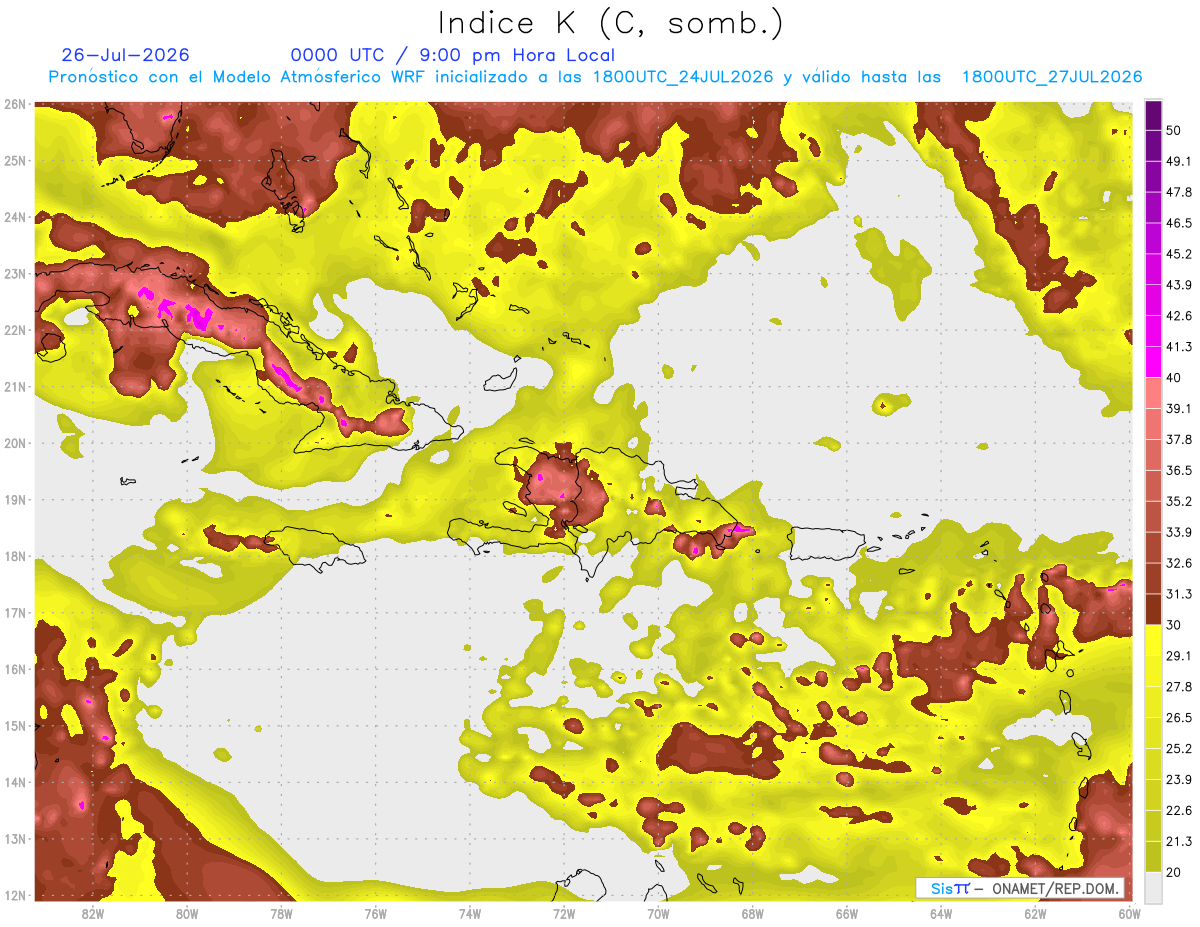Click the 'SisTT - ONAMET/REP.DOM.' credit box
This screenshot has height=927, width=1200.
click(1020, 888)
